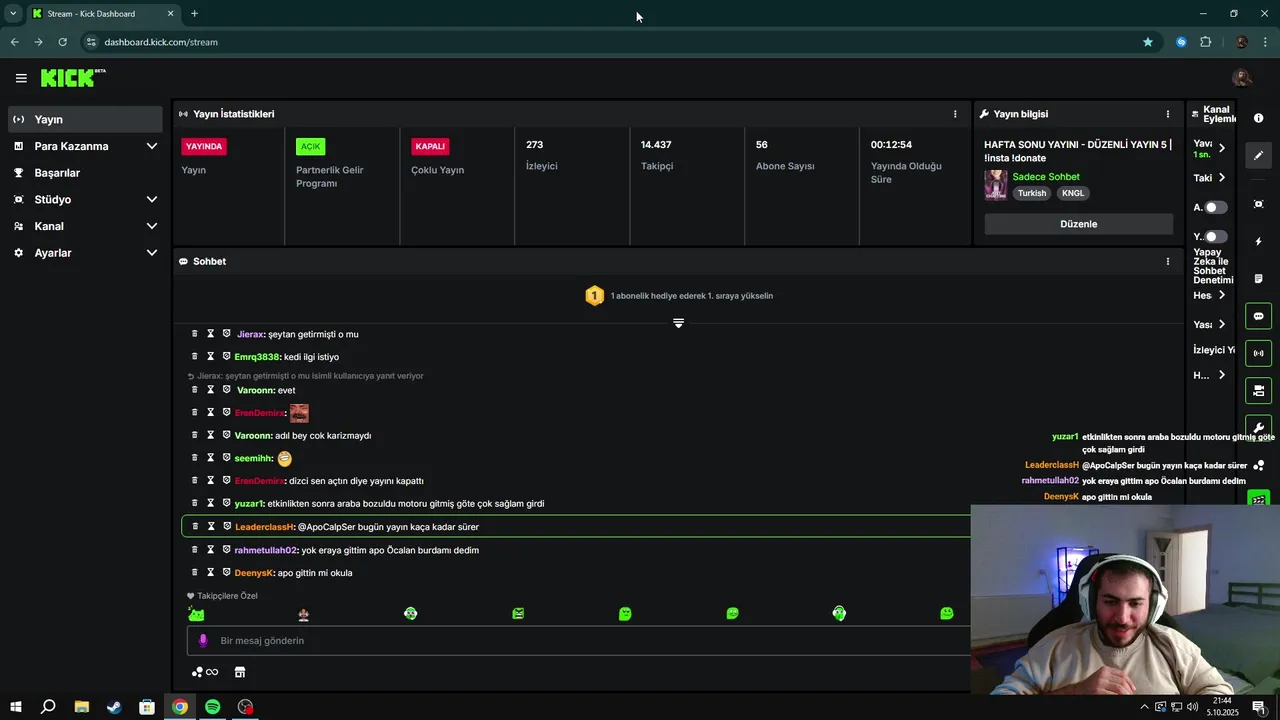Click the Kick logo

(72, 78)
